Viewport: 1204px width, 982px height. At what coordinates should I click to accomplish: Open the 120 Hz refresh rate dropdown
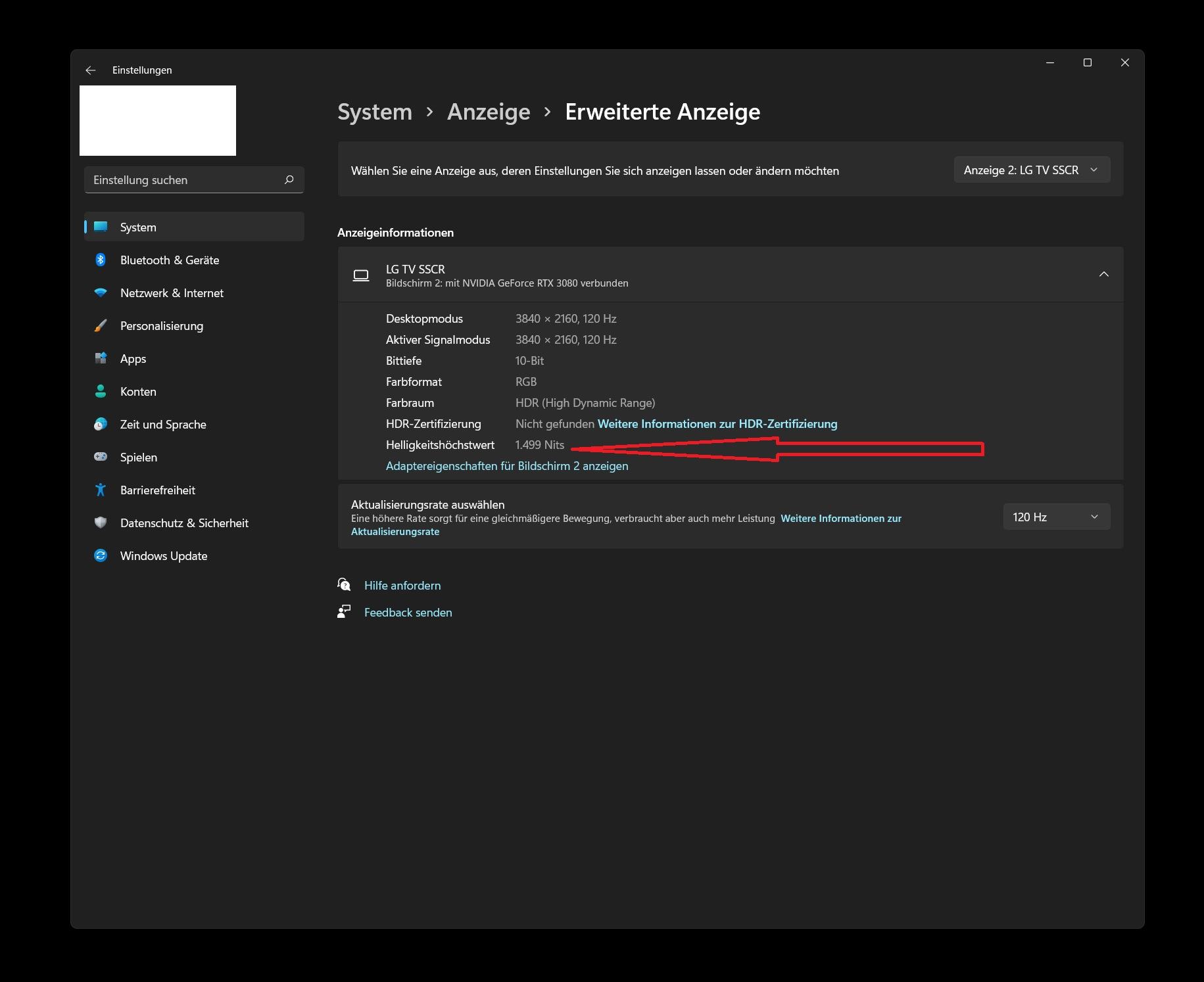(1057, 517)
